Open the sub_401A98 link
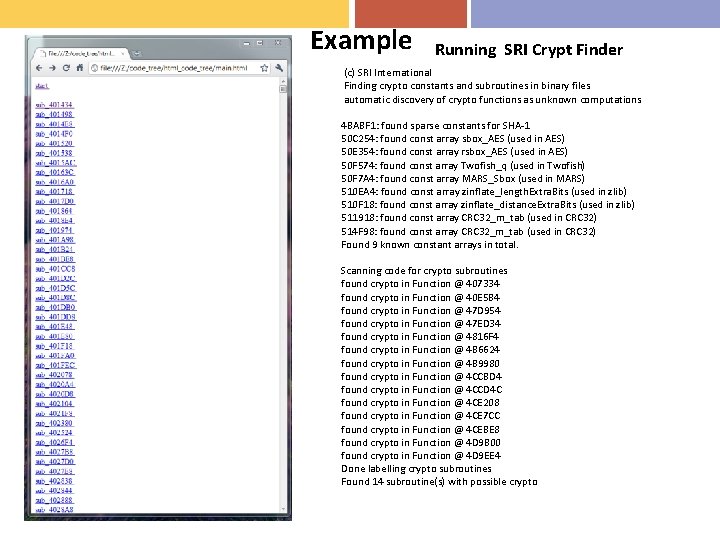Image resolution: width=720 pixels, height=540 pixels. [55, 240]
